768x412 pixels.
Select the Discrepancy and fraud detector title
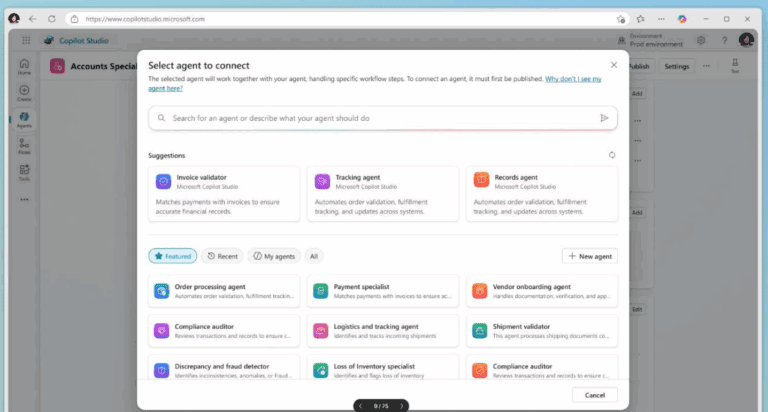(222, 366)
